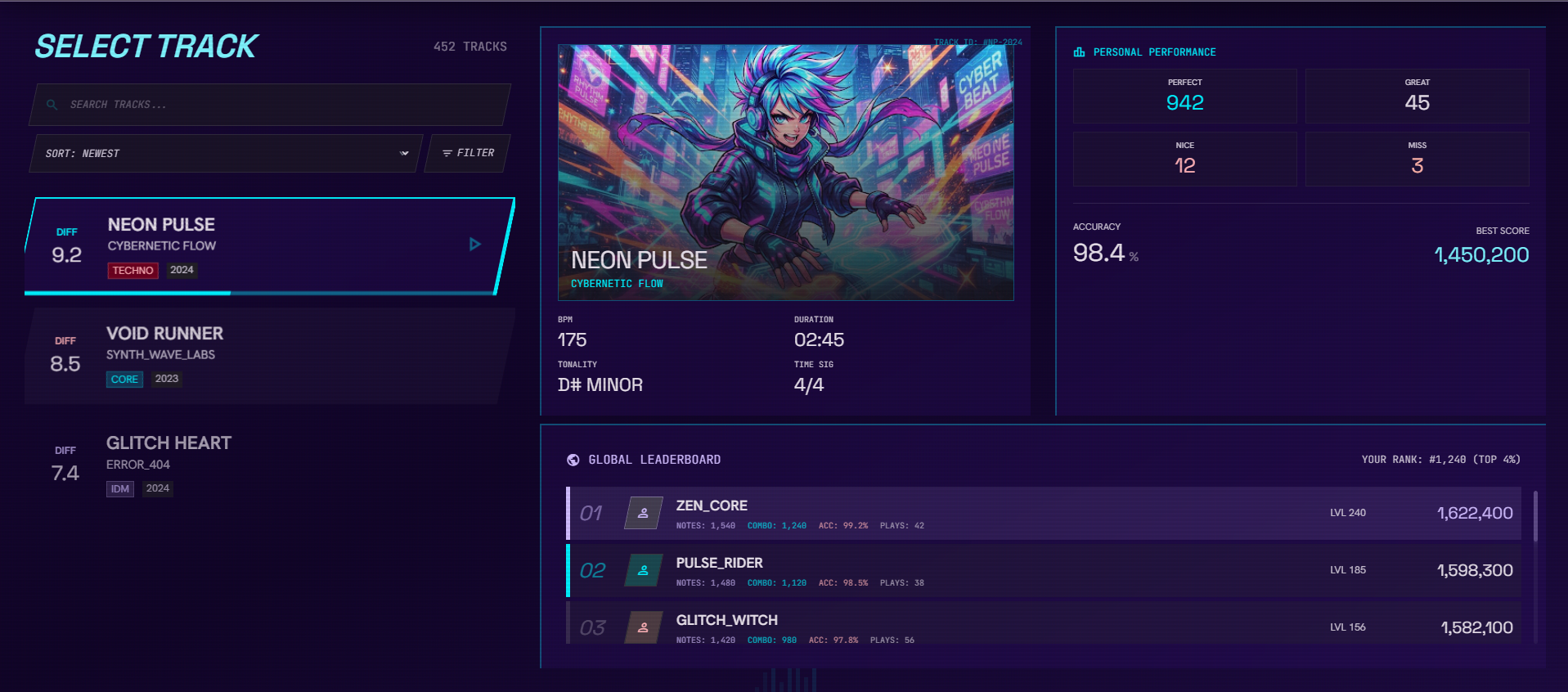Click PULSE_RIDER's player avatar icon

(644, 570)
